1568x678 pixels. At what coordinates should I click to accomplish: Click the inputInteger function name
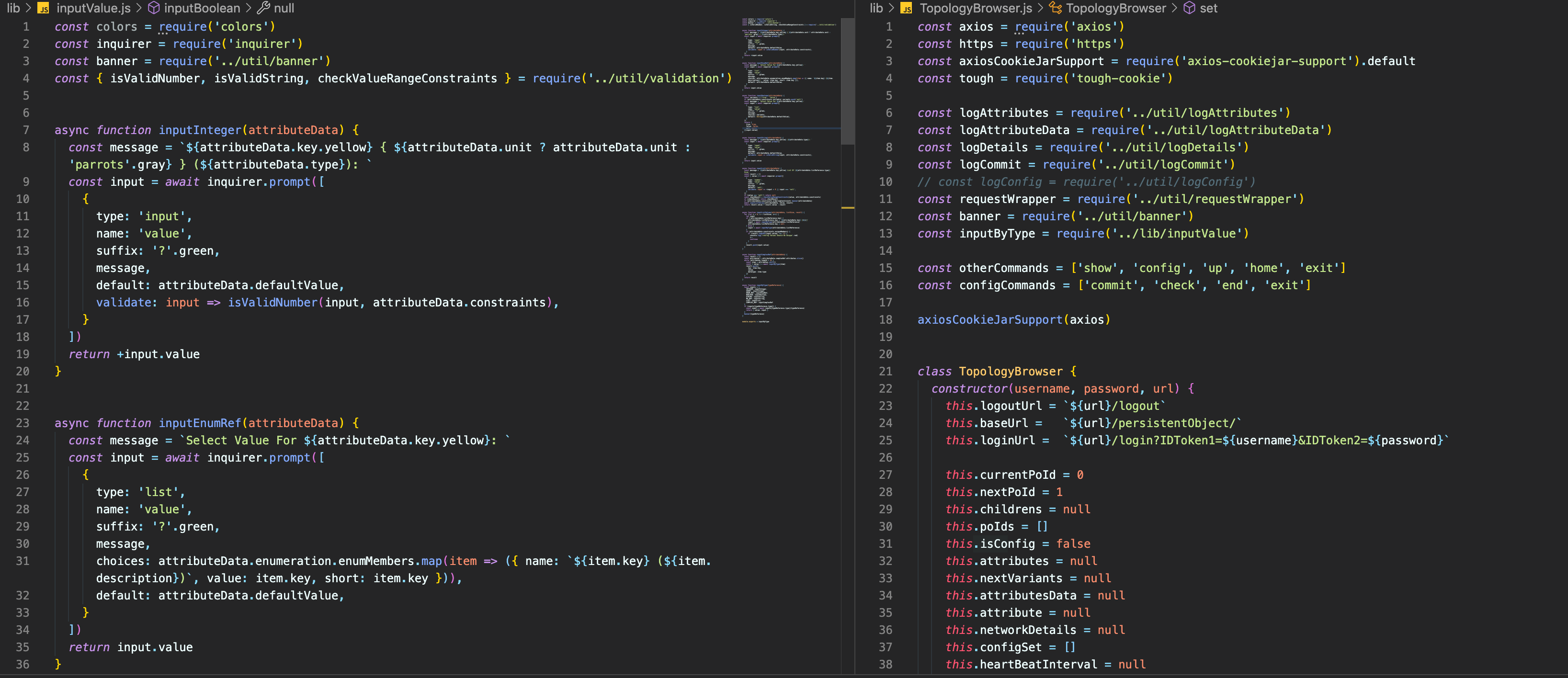200,130
